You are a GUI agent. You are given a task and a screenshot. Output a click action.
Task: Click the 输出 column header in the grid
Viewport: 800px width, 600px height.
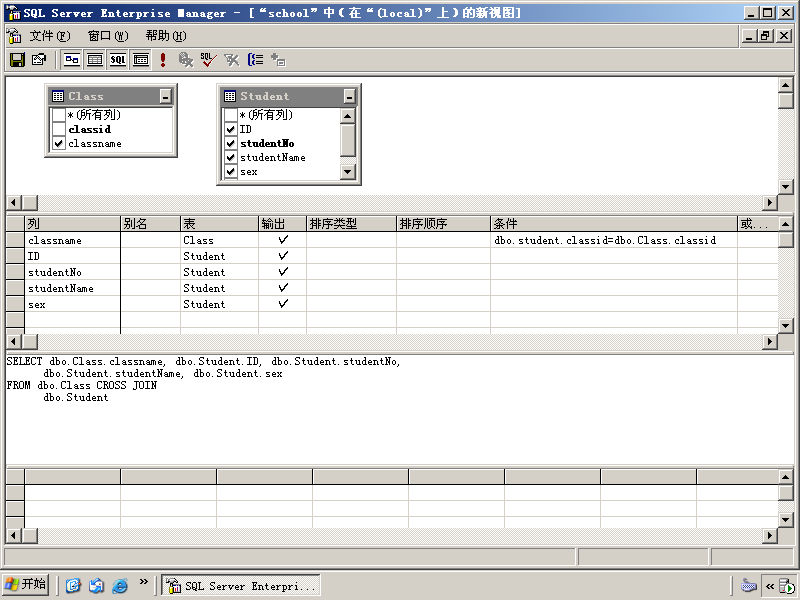pos(283,223)
